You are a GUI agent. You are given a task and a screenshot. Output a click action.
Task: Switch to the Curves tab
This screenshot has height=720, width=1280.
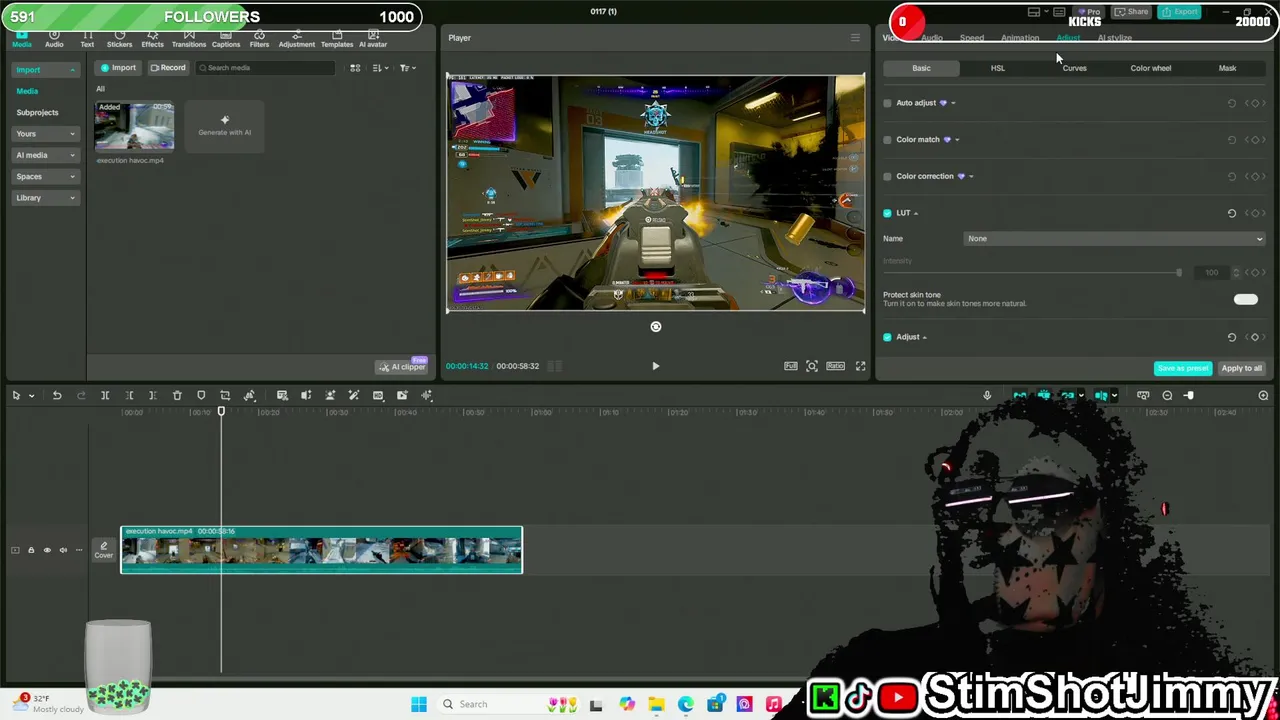point(1074,68)
